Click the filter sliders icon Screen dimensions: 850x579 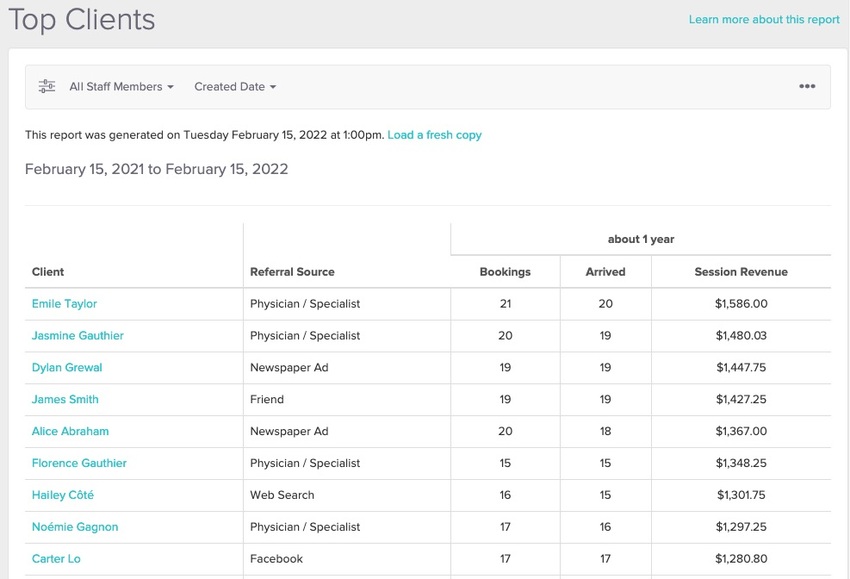[47, 86]
